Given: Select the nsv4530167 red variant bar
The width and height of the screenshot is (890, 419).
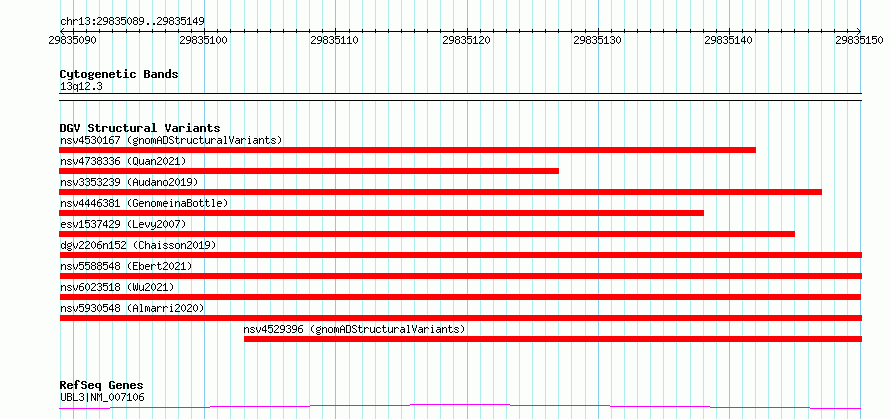Looking at the screenshot, I should point(408,150).
